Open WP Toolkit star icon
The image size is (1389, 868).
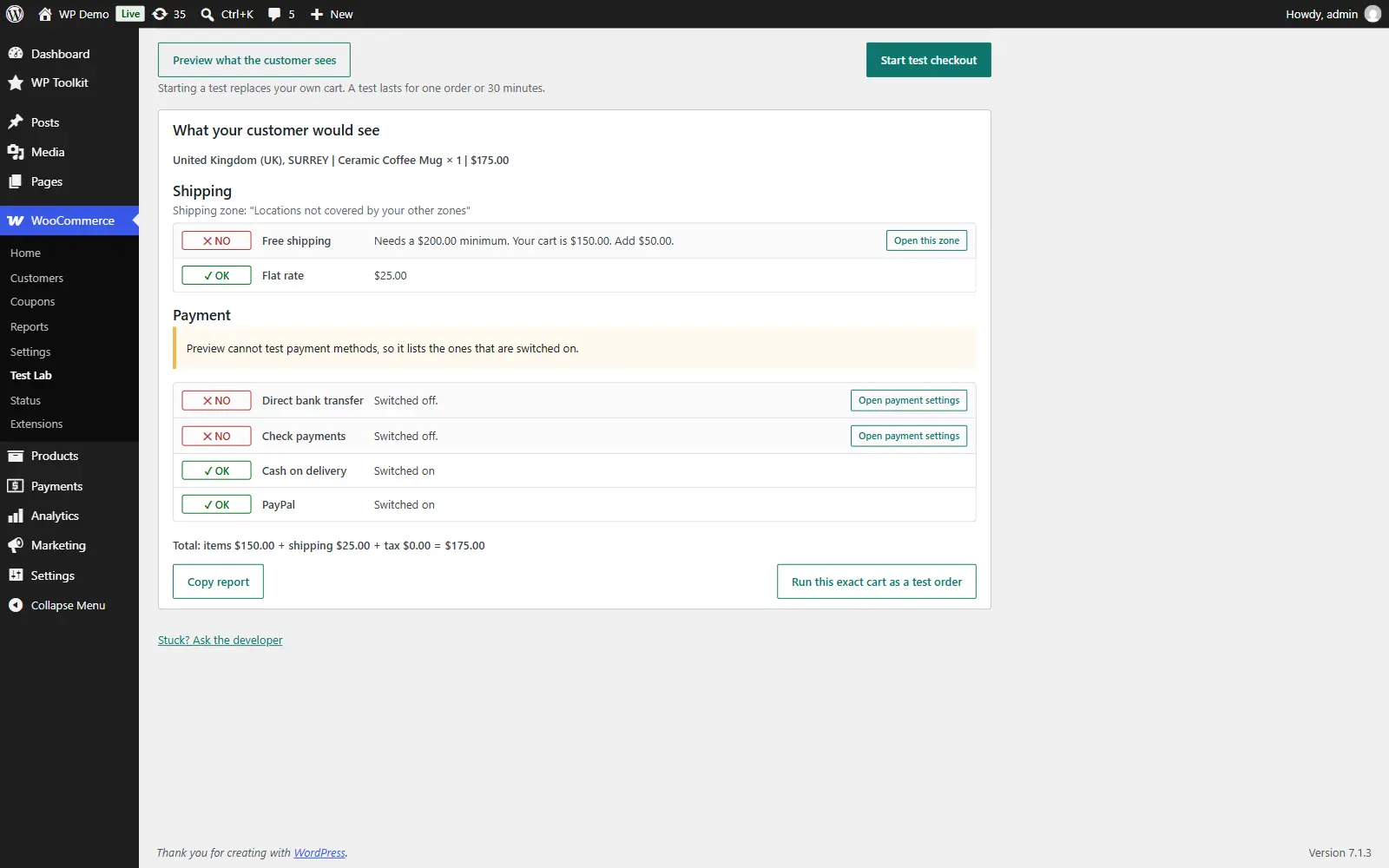point(16,82)
